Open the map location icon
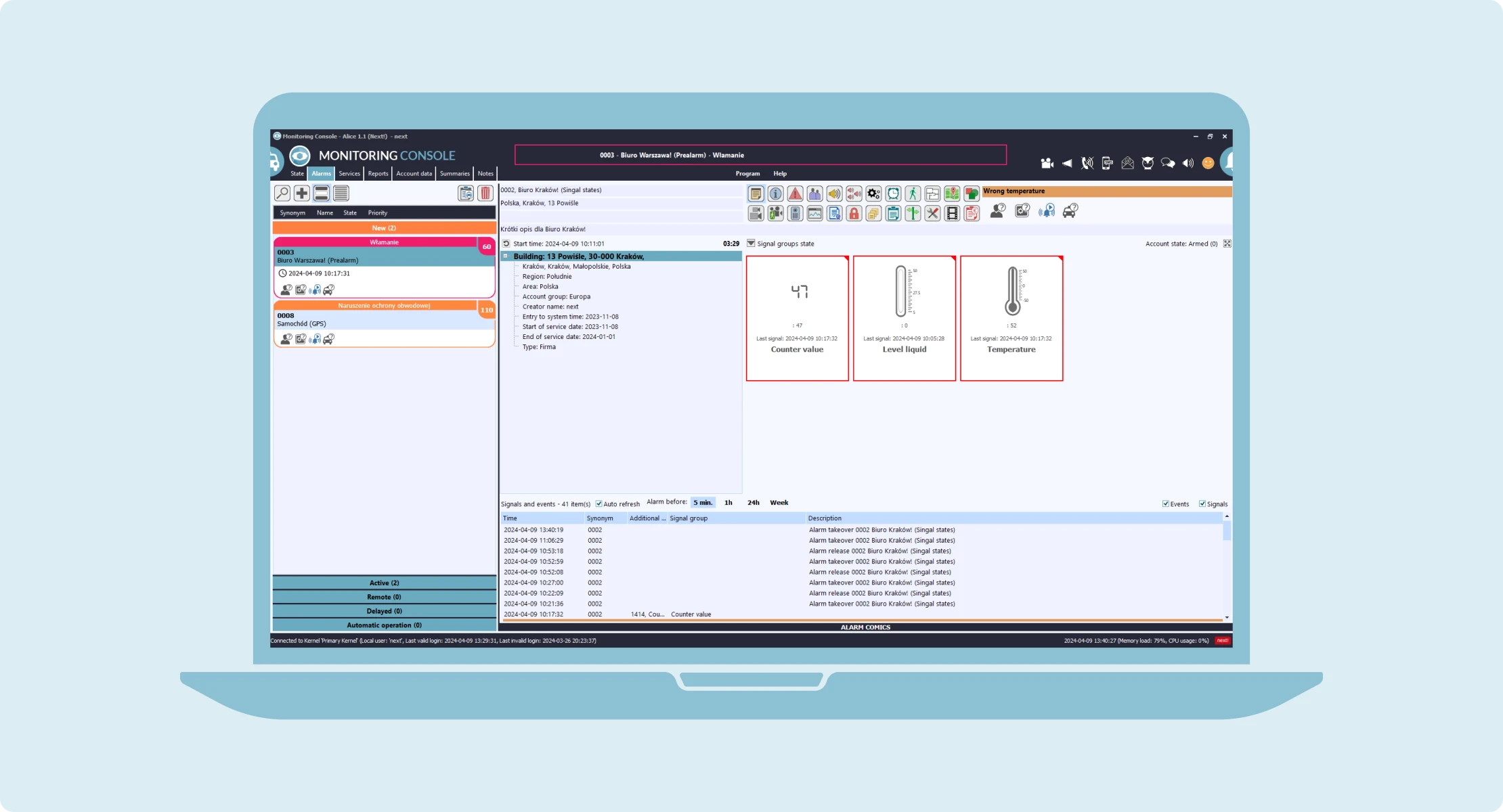The height and width of the screenshot is (812, 1503). pos(952,194)
